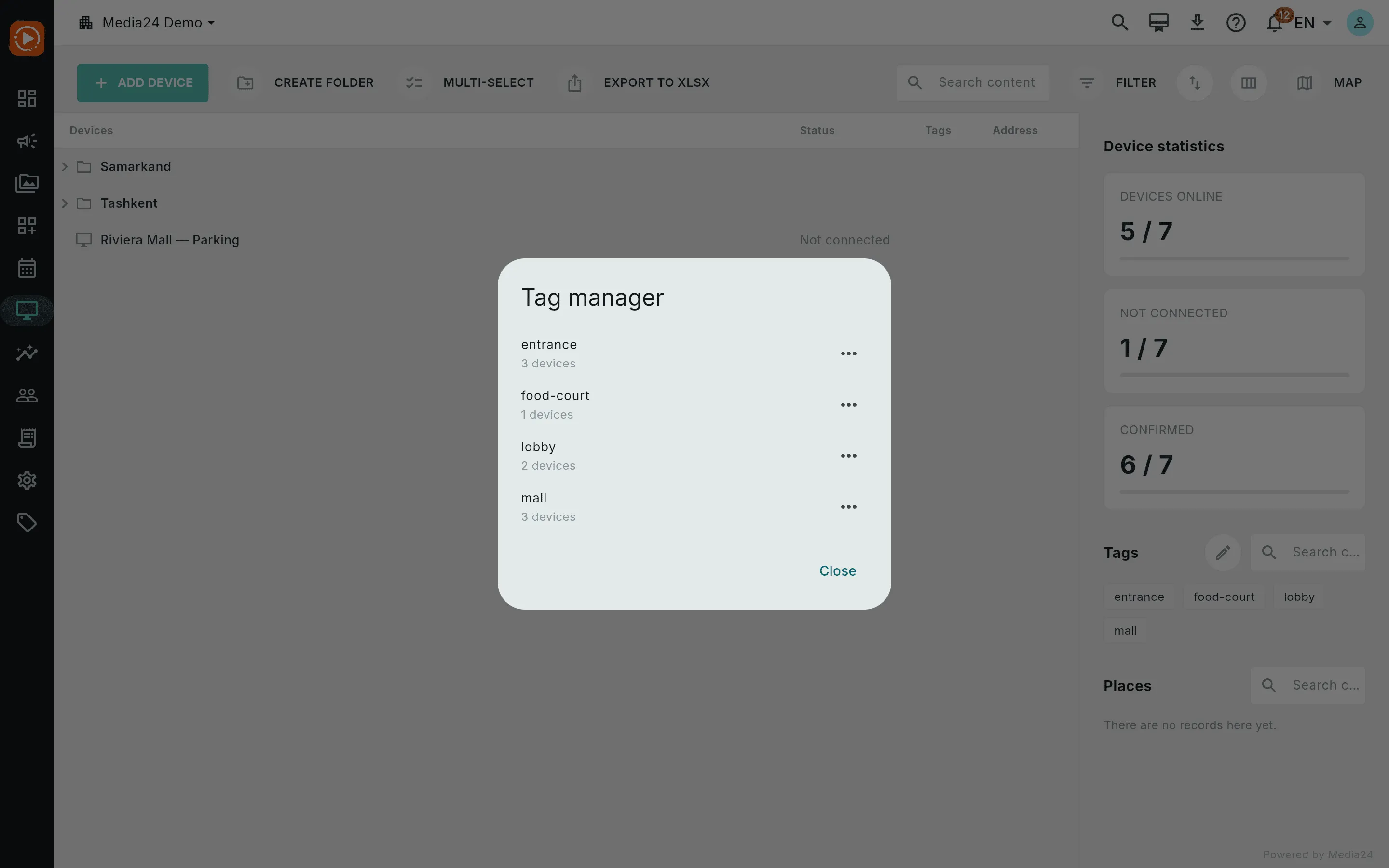
Task: Expand the Samarkand folder
Action: click(65, 166)
